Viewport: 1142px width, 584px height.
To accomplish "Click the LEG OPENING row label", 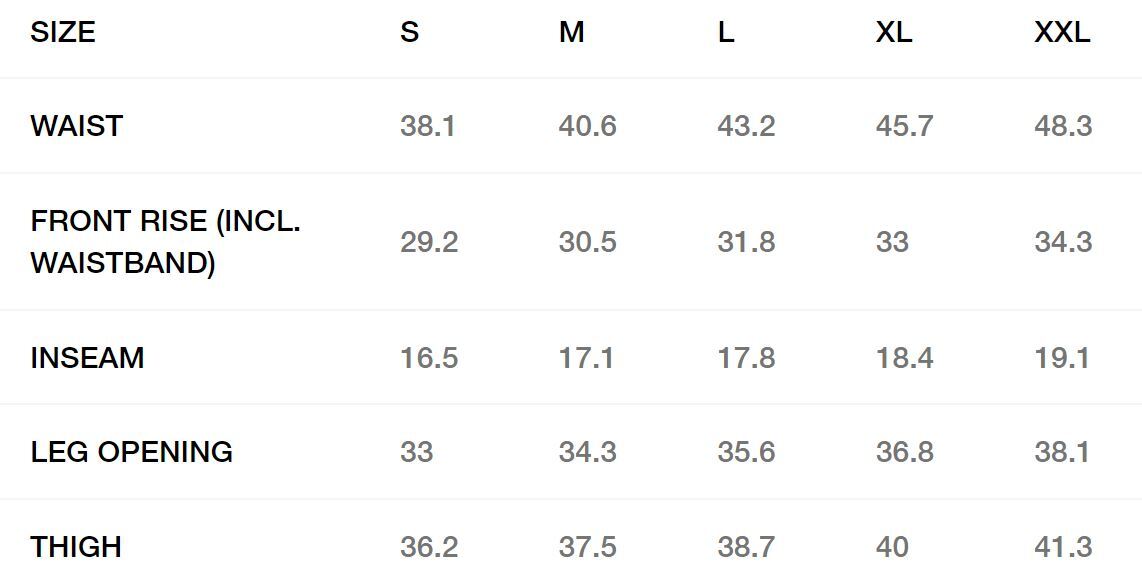I will (x=131, y=452).
